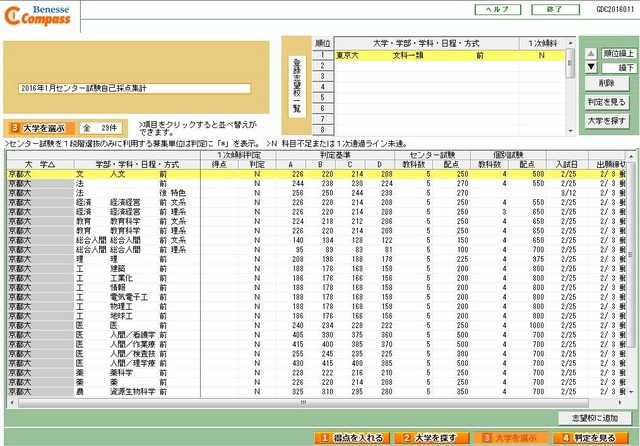Sort by the 入試日 column header
The width and height of the screenshot is (640, 446).
click(x=567, y=164)
